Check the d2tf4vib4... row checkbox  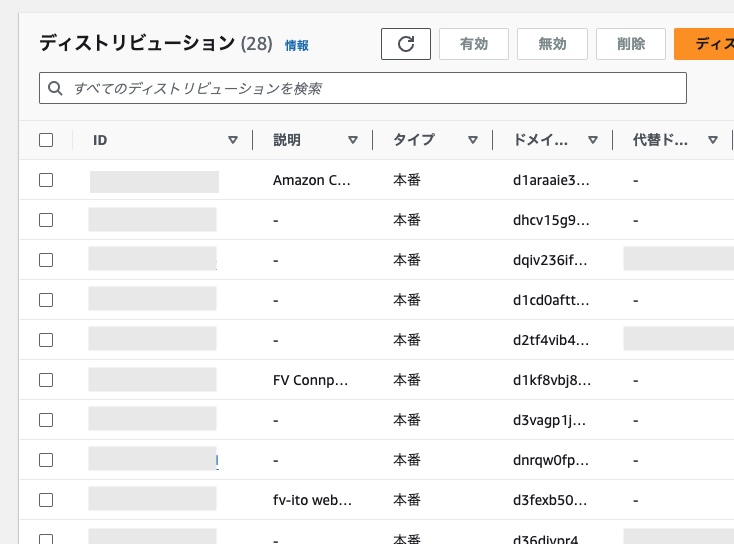tap(46, 340)
